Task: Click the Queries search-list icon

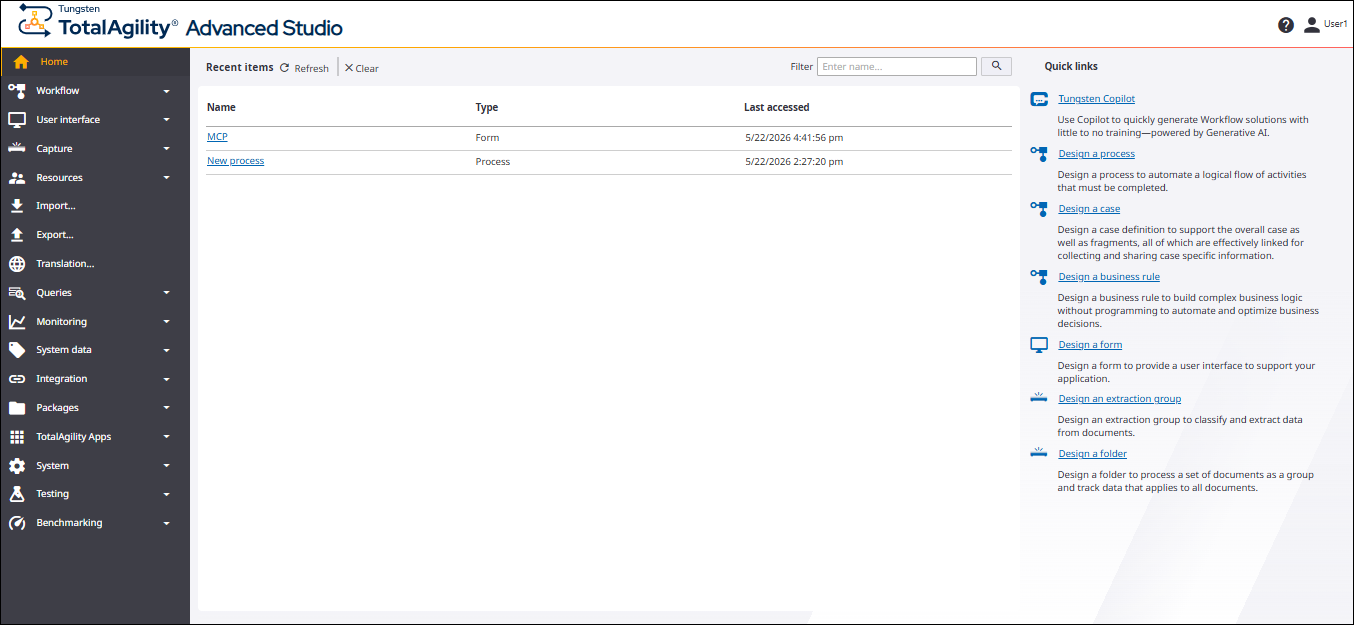Action: (x=17, y=293)
